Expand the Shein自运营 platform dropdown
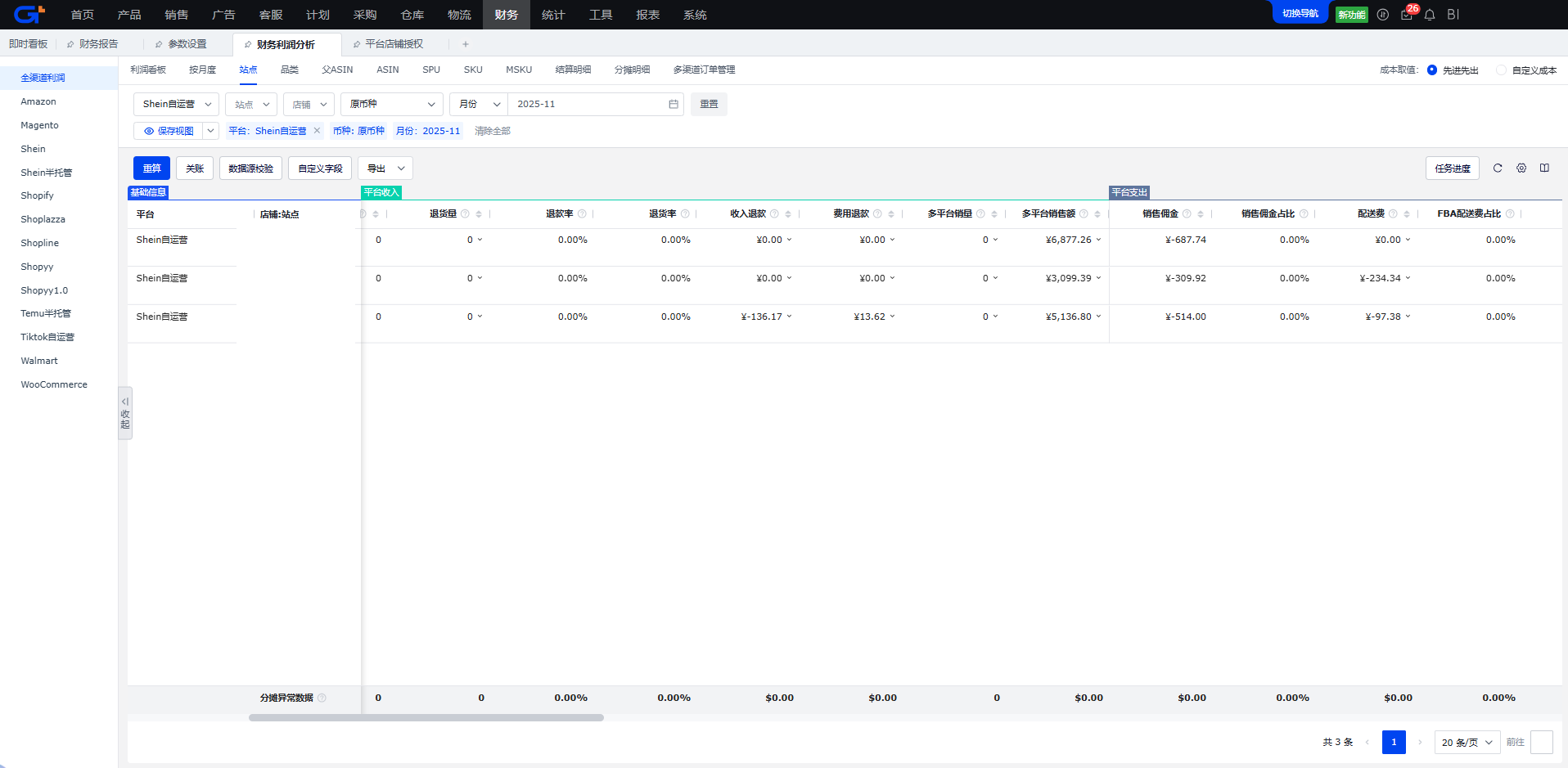The image size is (1568, 768). click(176, 104)
